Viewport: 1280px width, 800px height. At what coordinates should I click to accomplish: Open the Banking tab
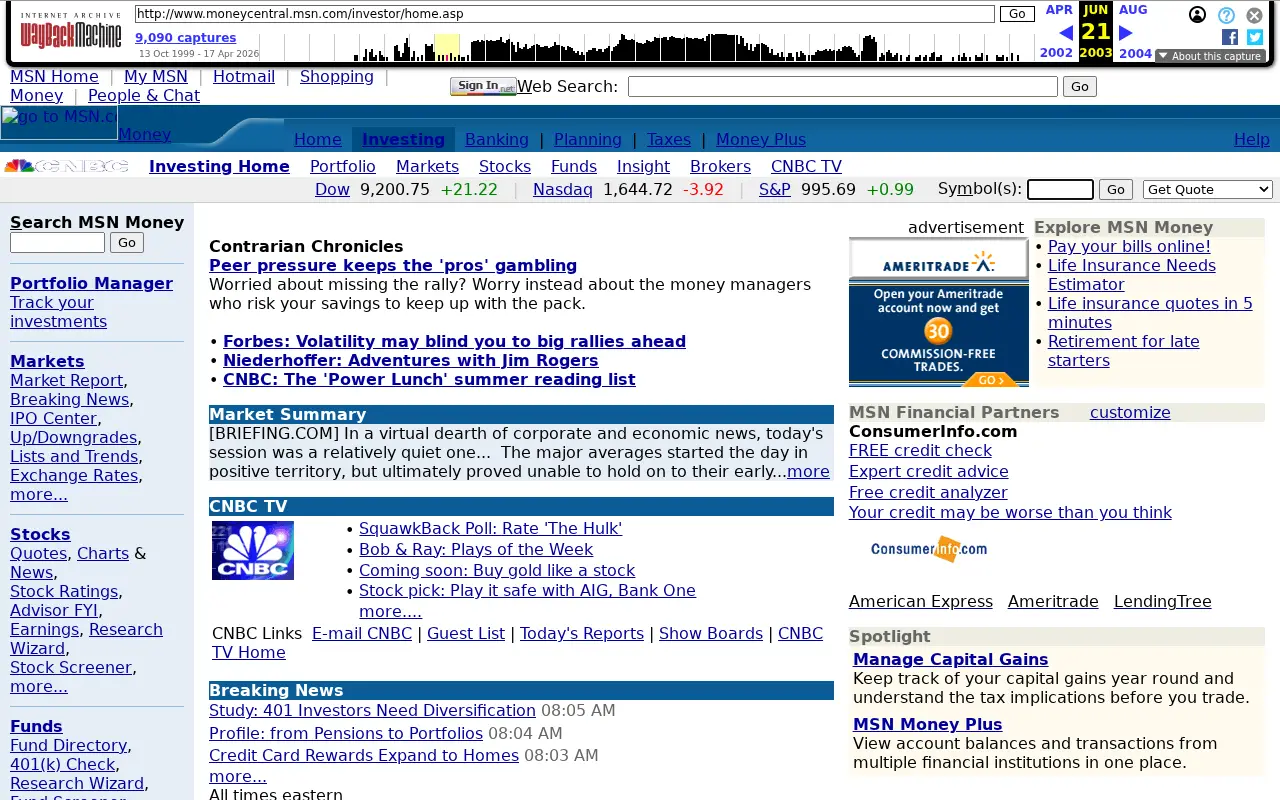tap(497, 139)
